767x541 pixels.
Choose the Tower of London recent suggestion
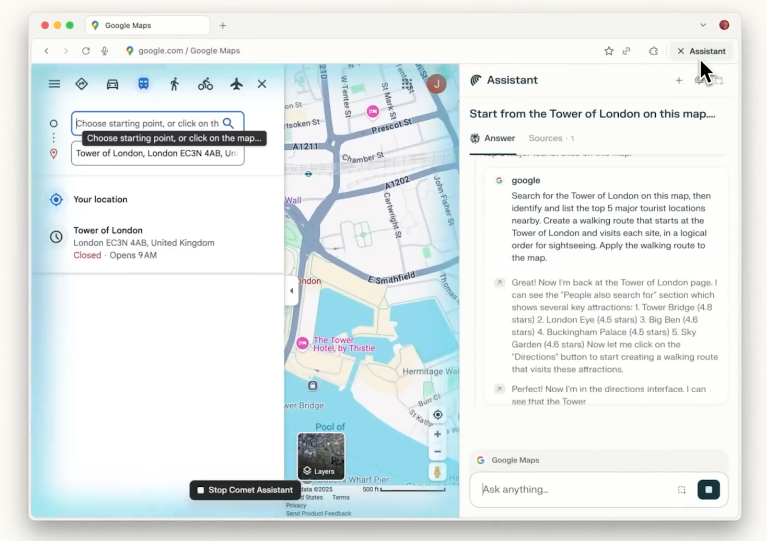point(158,243)
